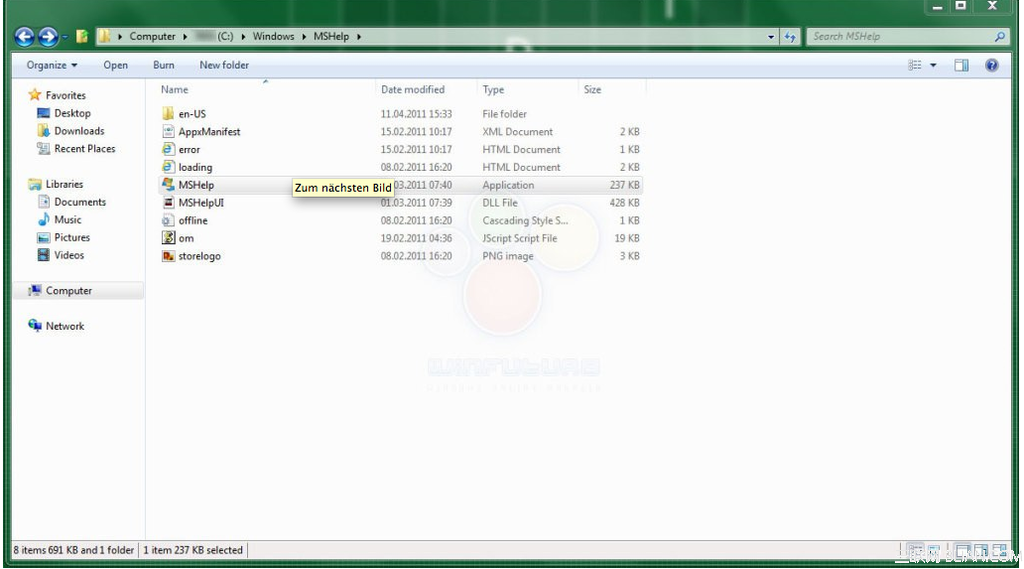Open Favorites in the navigation pane
Viewport: 1024px width, 569px height.
[65, 95]
